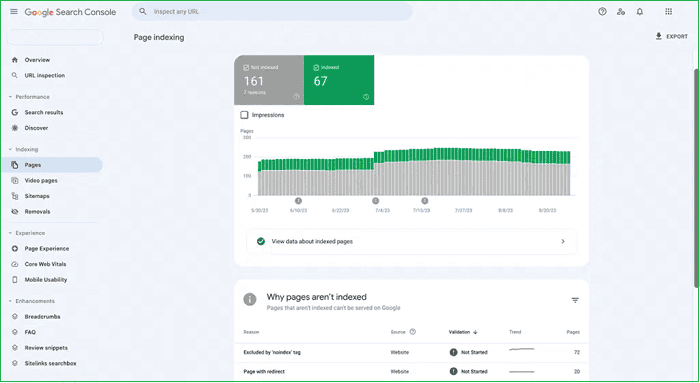Open Overview in the sidebar
Screen dimensions: 700x383
37,60
